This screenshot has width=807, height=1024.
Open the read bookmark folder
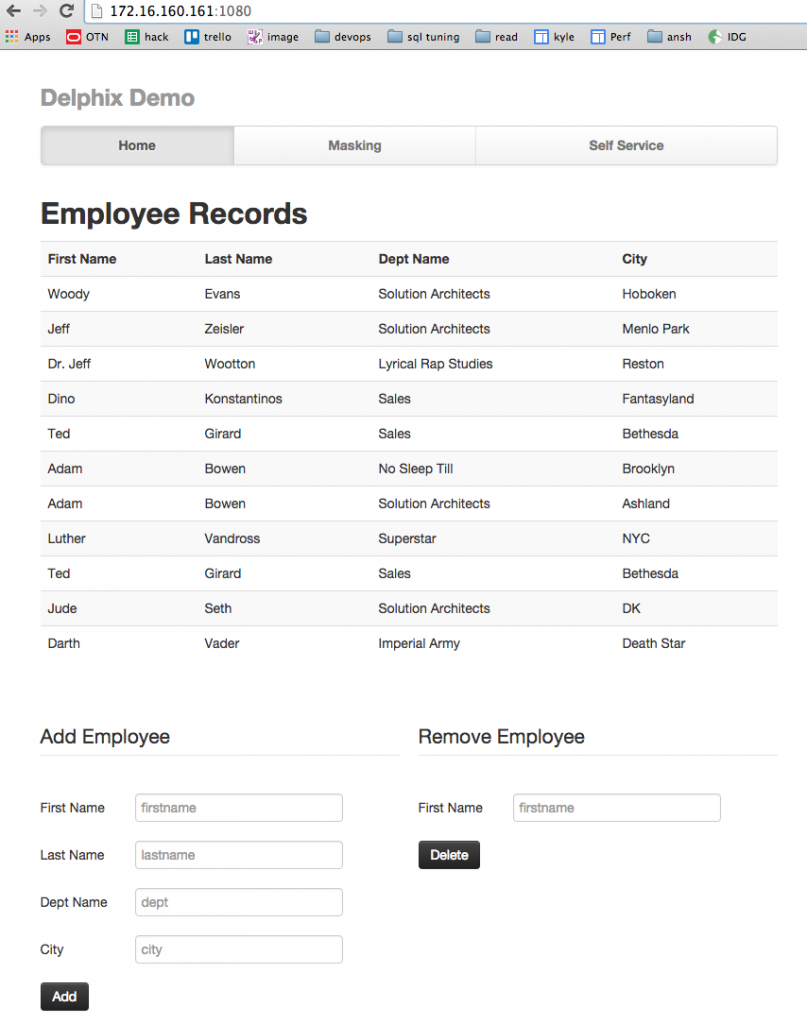[x=497, y=37]
